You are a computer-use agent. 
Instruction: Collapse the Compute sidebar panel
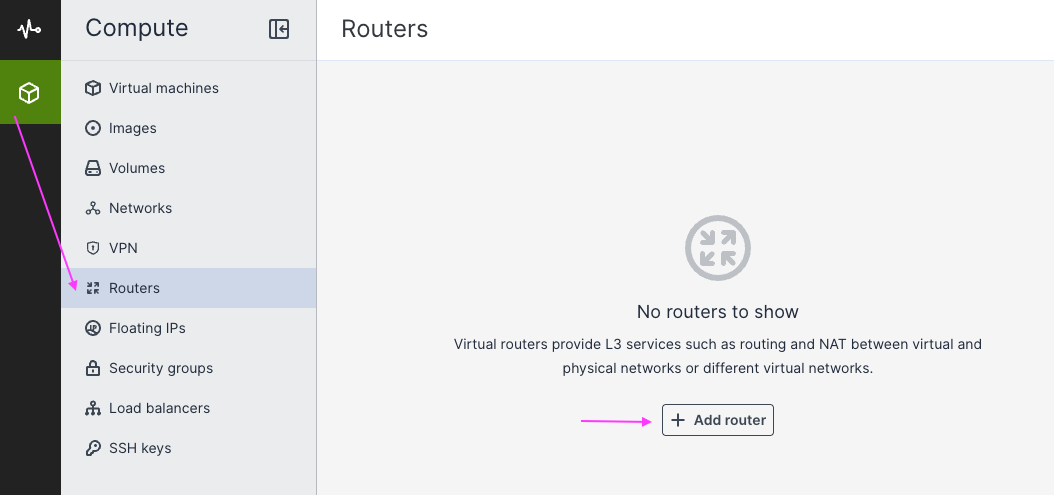279,29
